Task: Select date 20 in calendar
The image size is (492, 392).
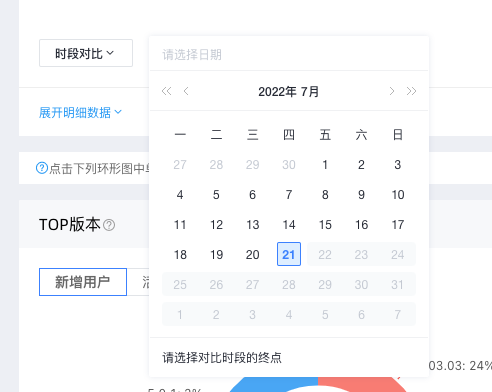Action: 253,255
